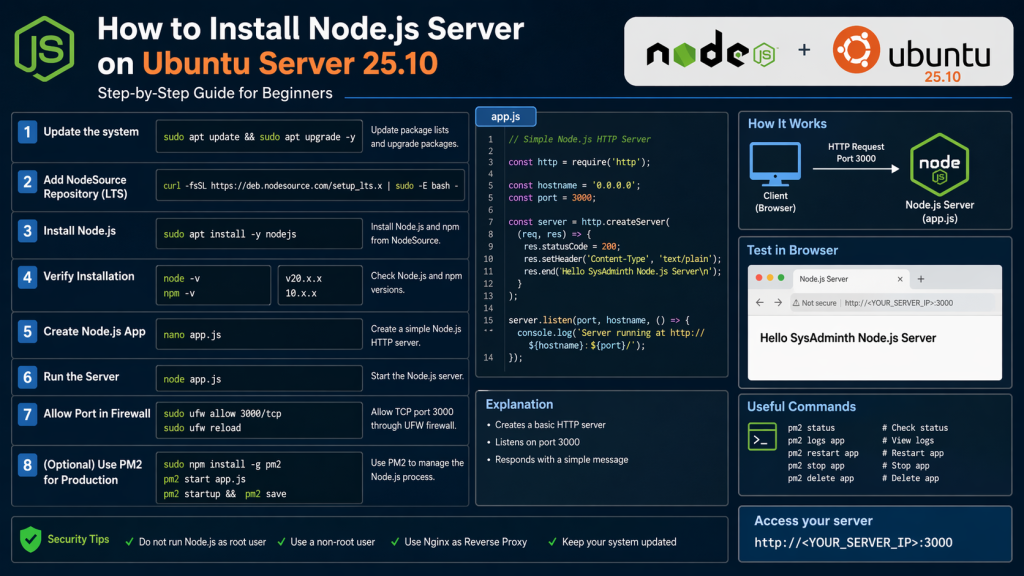
Task: Click the 'nano app.js' command box
Action: click(x=258, y=336)
